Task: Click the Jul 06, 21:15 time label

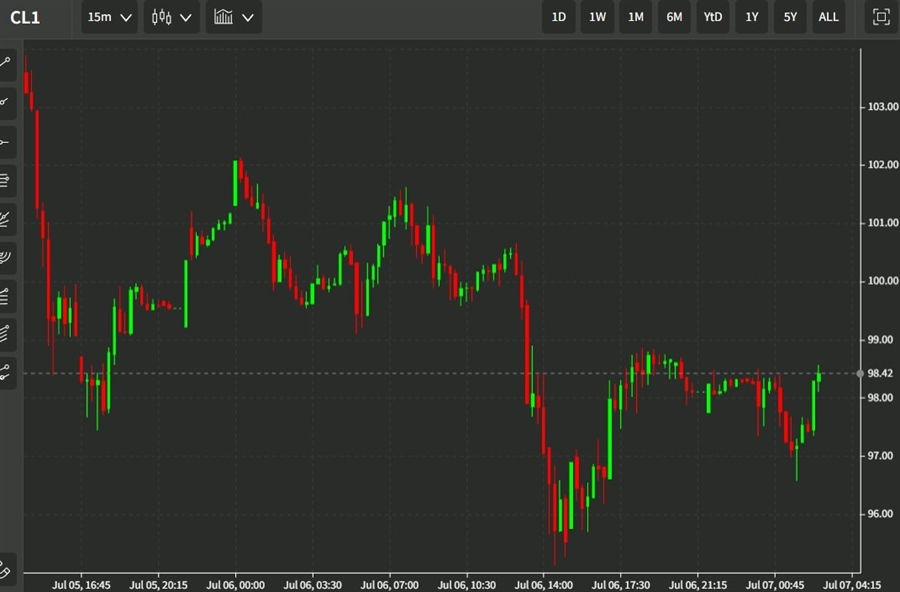Action: click(698, 585)
